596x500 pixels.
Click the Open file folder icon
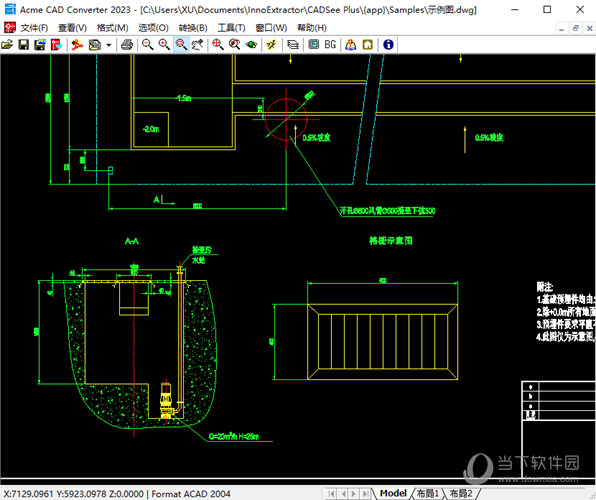(x=7, y=45)
